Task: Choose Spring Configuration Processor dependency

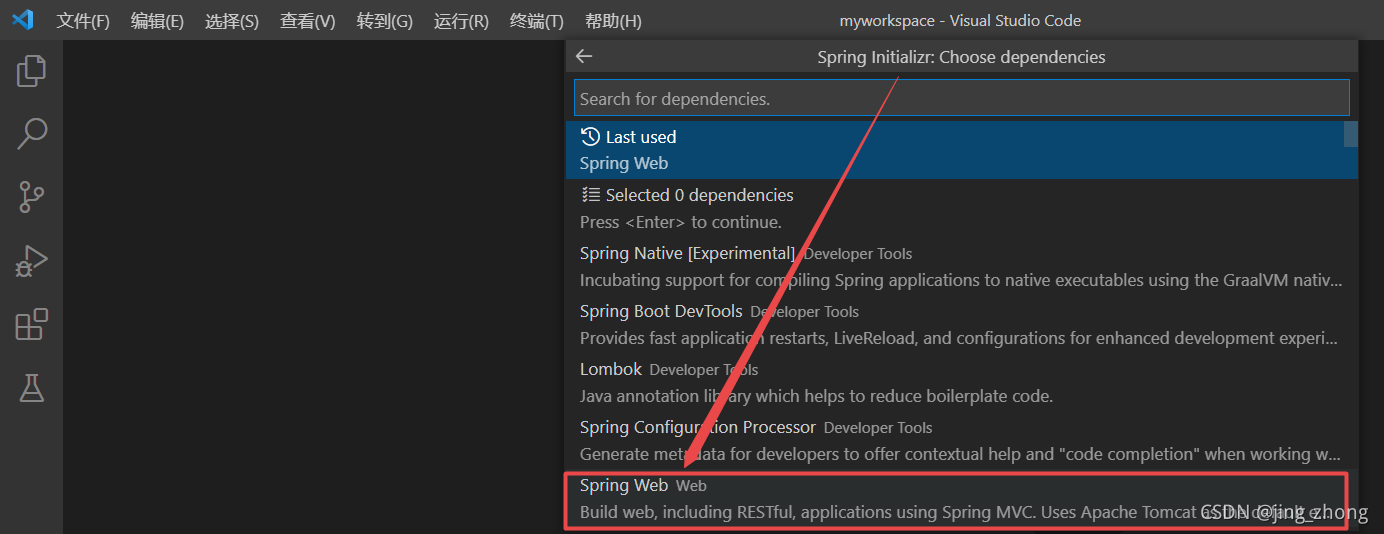Action: pyautogui.click(x=961, y=440)
